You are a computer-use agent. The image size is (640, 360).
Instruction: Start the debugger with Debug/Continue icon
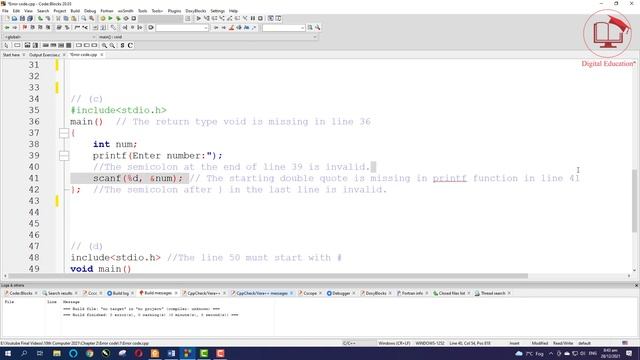[x=198, y=18]
